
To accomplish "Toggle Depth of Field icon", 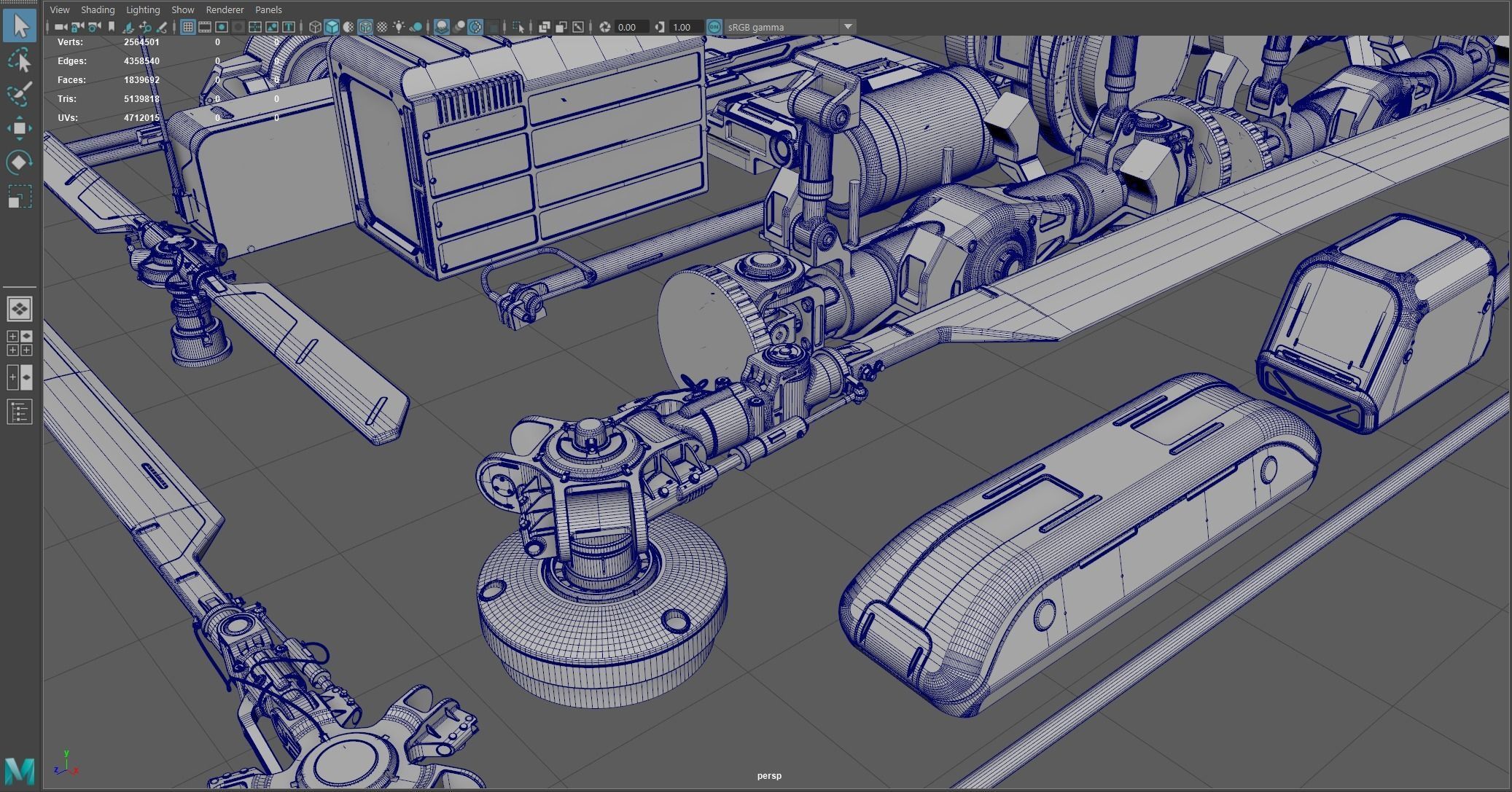I will (492, 27).
